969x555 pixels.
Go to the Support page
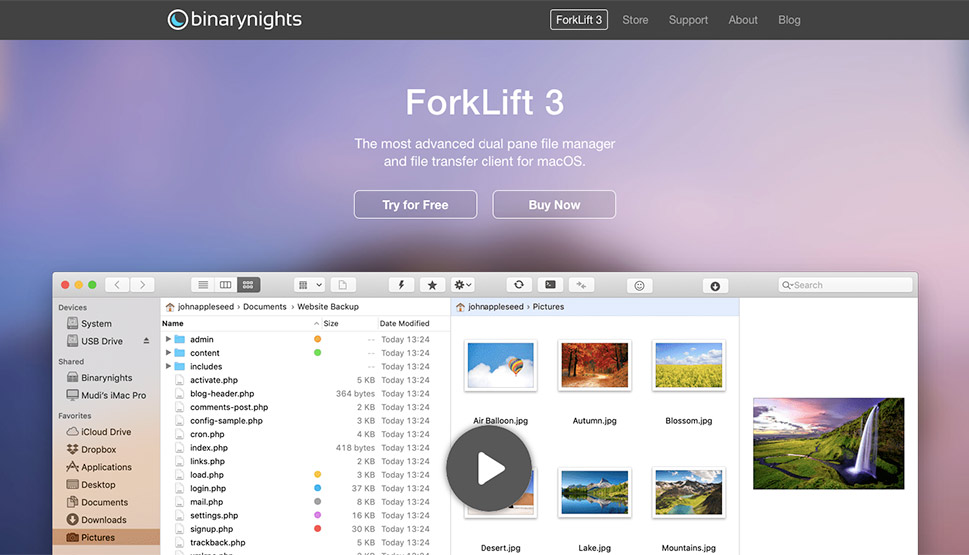(688, 20)
